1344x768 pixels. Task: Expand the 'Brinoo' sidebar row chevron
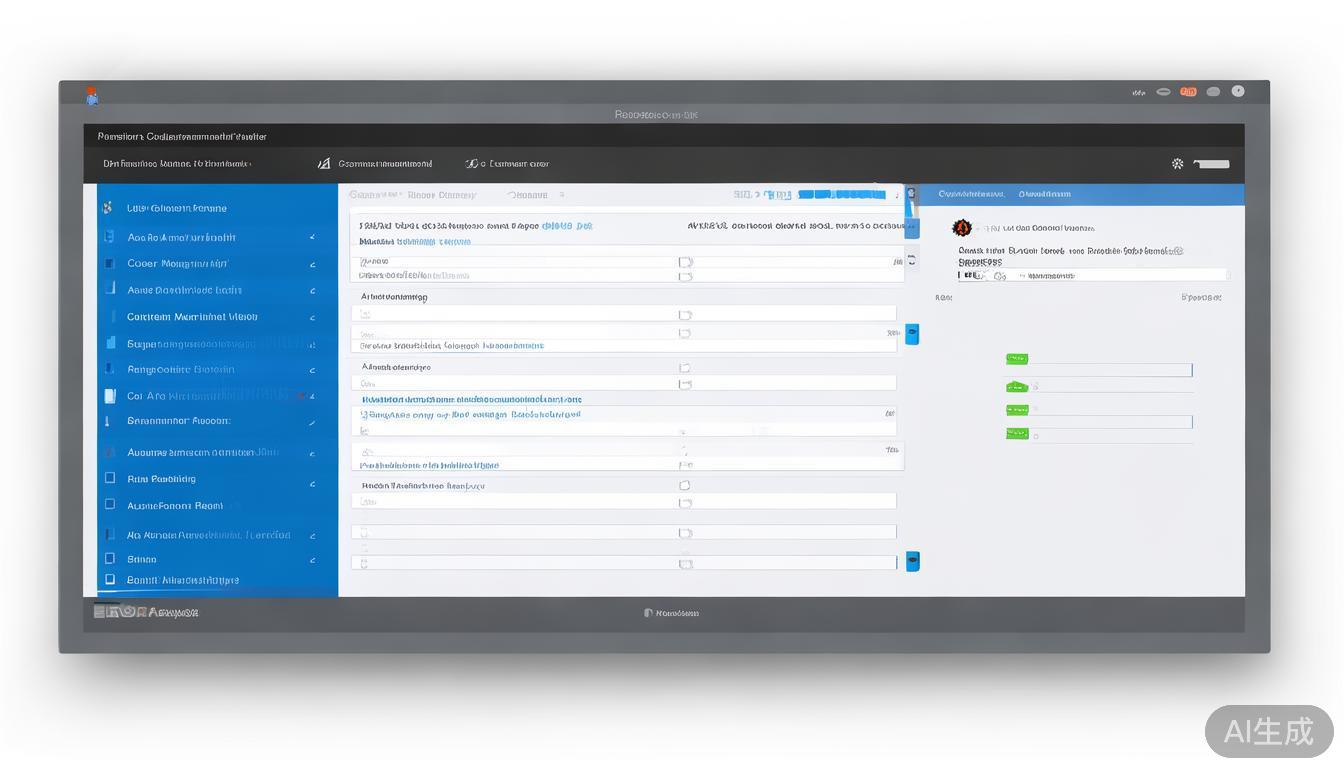point(312,560)
